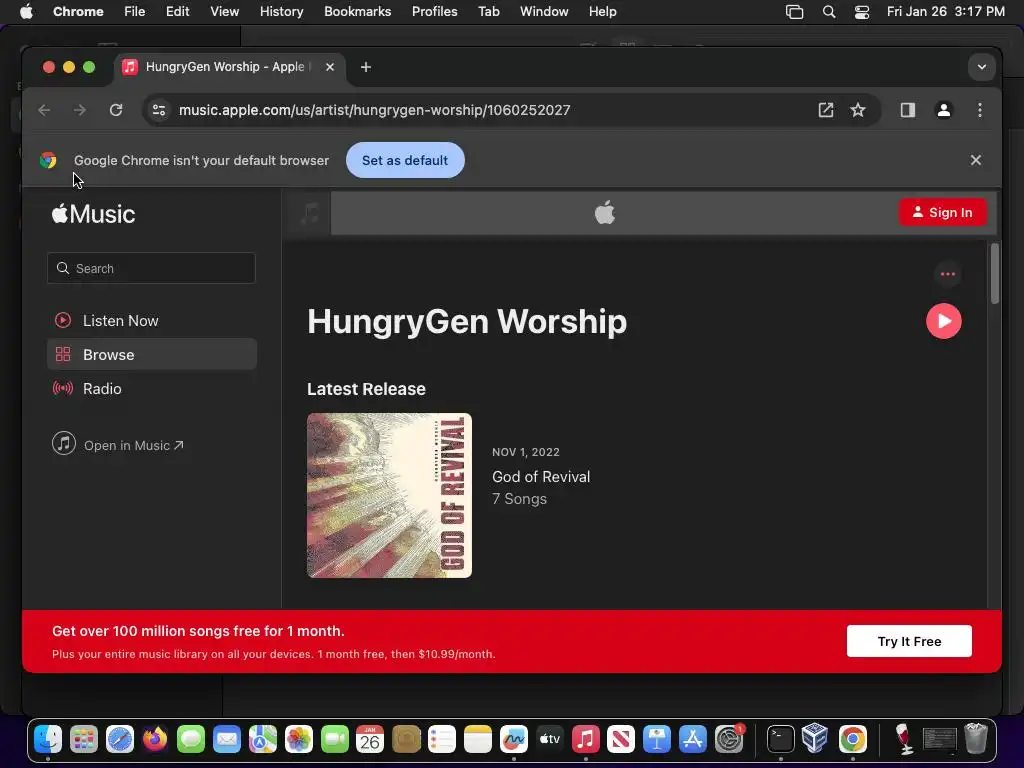This screenshot has width=1024, height=768.
Task: Open Trash in the Dock
Action: [x=976, y=739]
